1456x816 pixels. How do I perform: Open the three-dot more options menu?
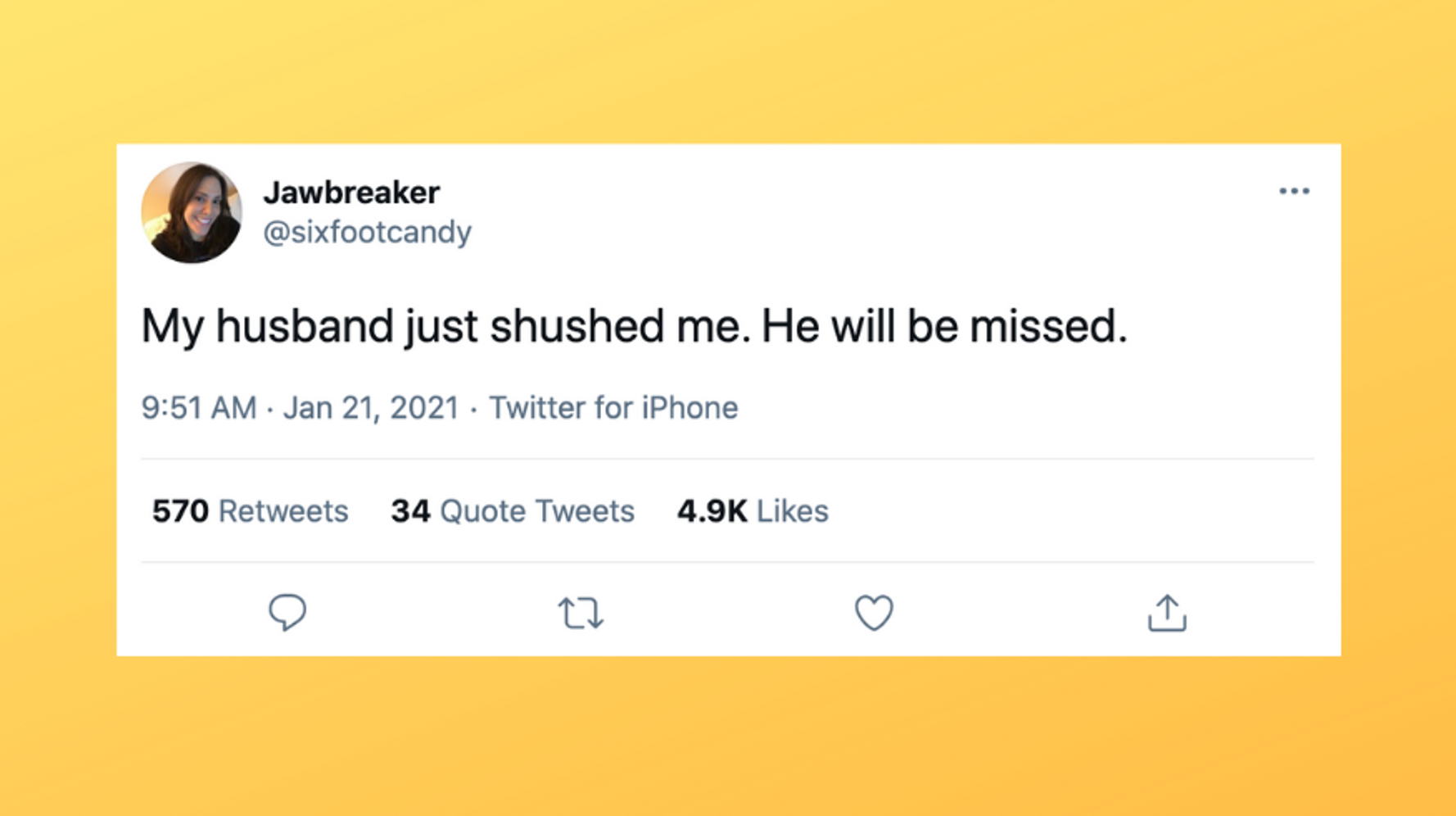point(1294,192)
